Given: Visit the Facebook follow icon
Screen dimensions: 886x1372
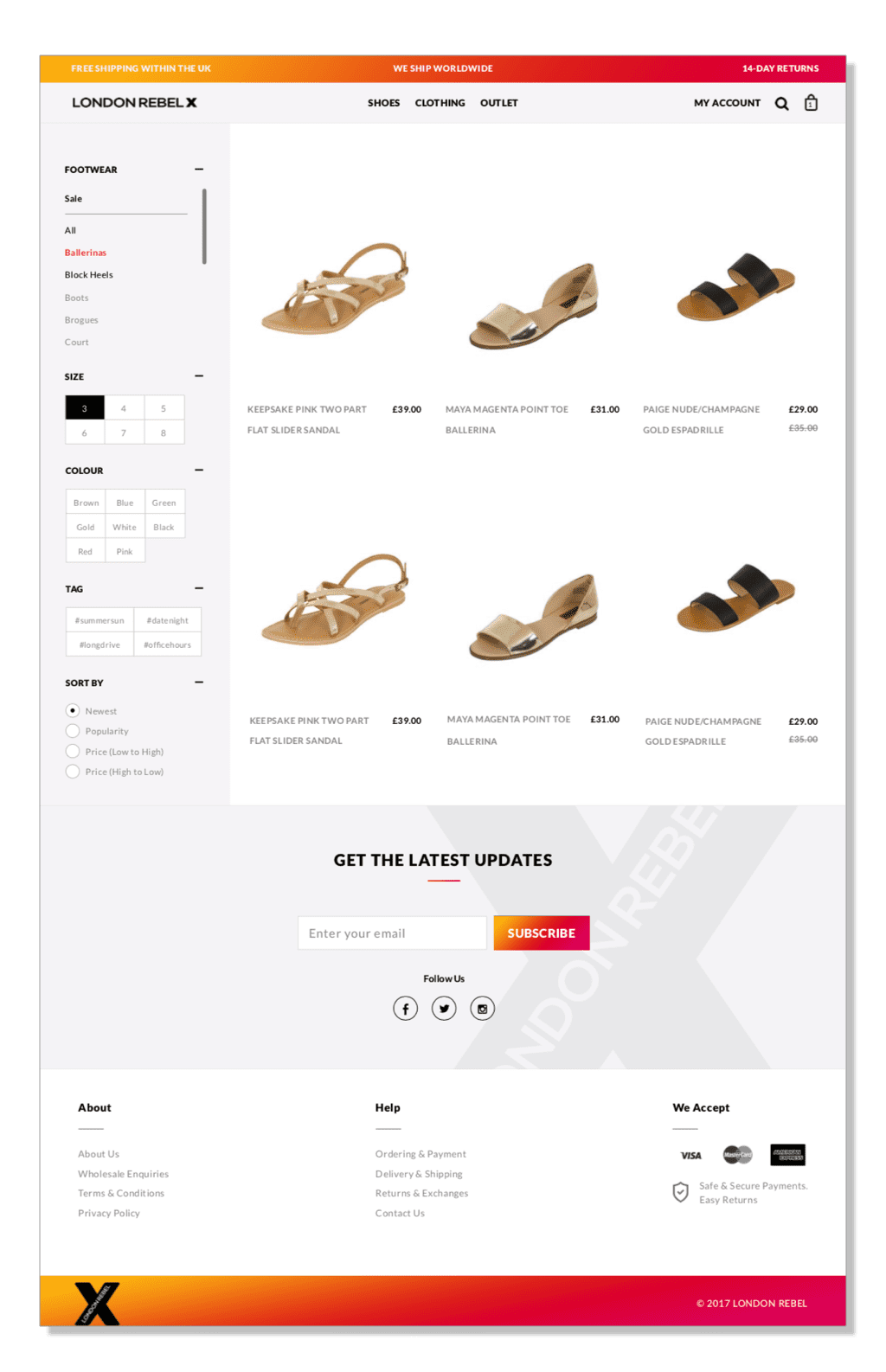Looking at the screenshot, I should [x=405, y=1009].
